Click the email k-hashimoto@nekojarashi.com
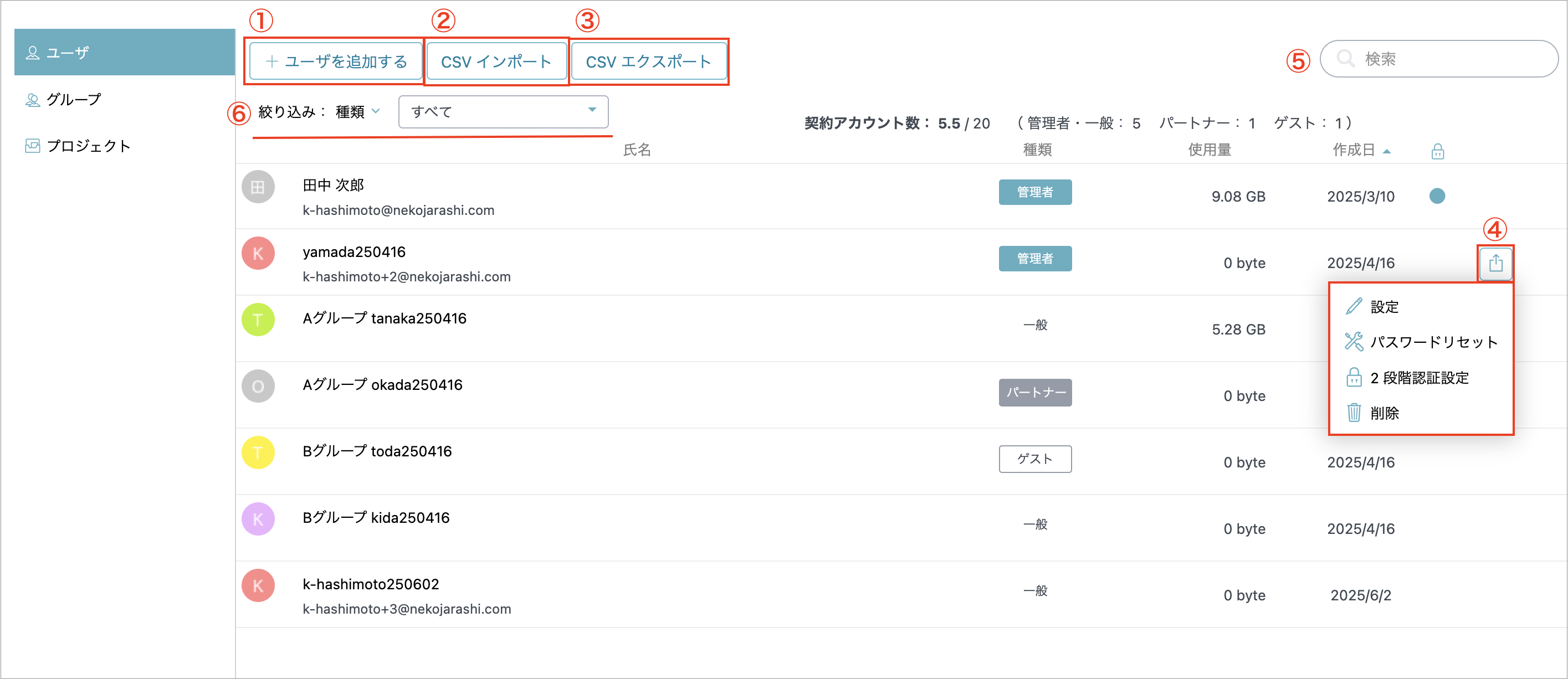Screen dimensions: 1568x679 click(x=399, y=210)
